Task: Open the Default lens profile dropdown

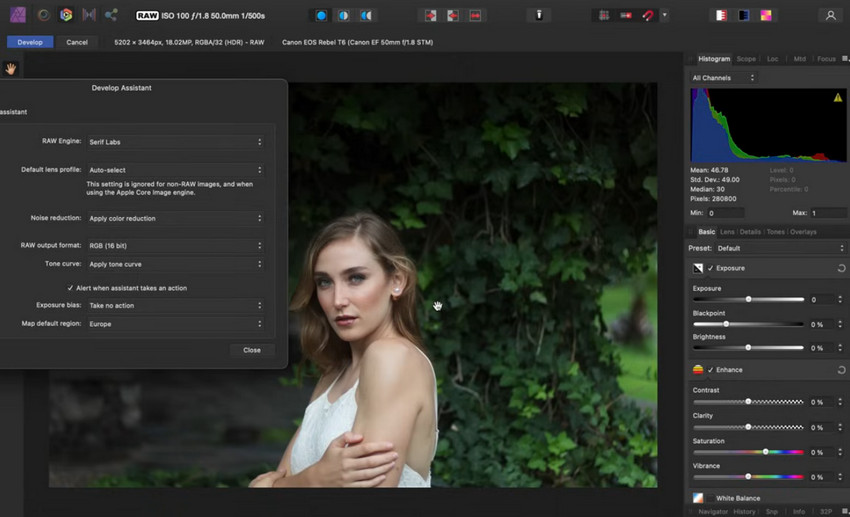Action: pyautogui.click(x=175, y=170)
